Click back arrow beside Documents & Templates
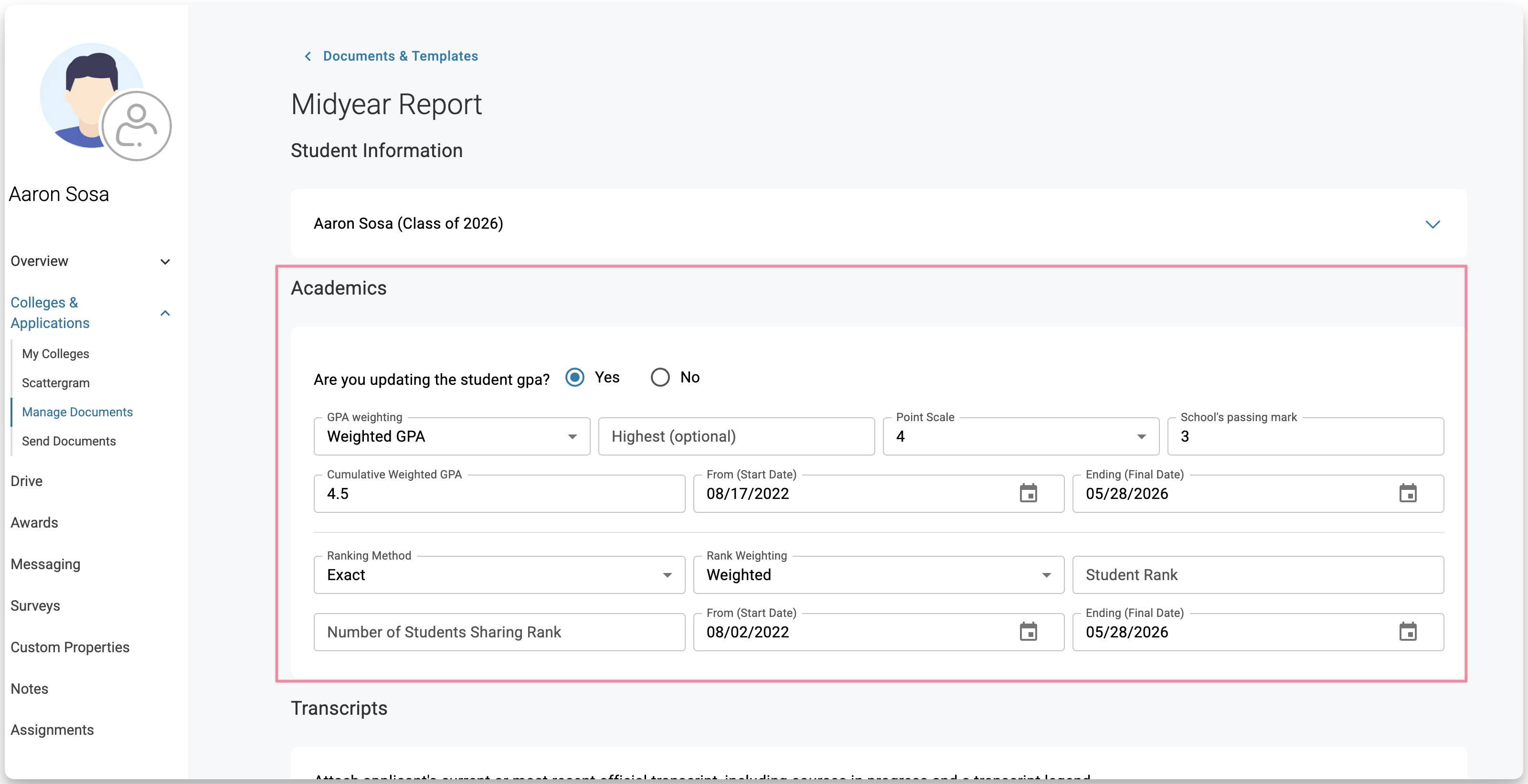The width and height of the screenshot is (1528, 784). pos(308,56)
